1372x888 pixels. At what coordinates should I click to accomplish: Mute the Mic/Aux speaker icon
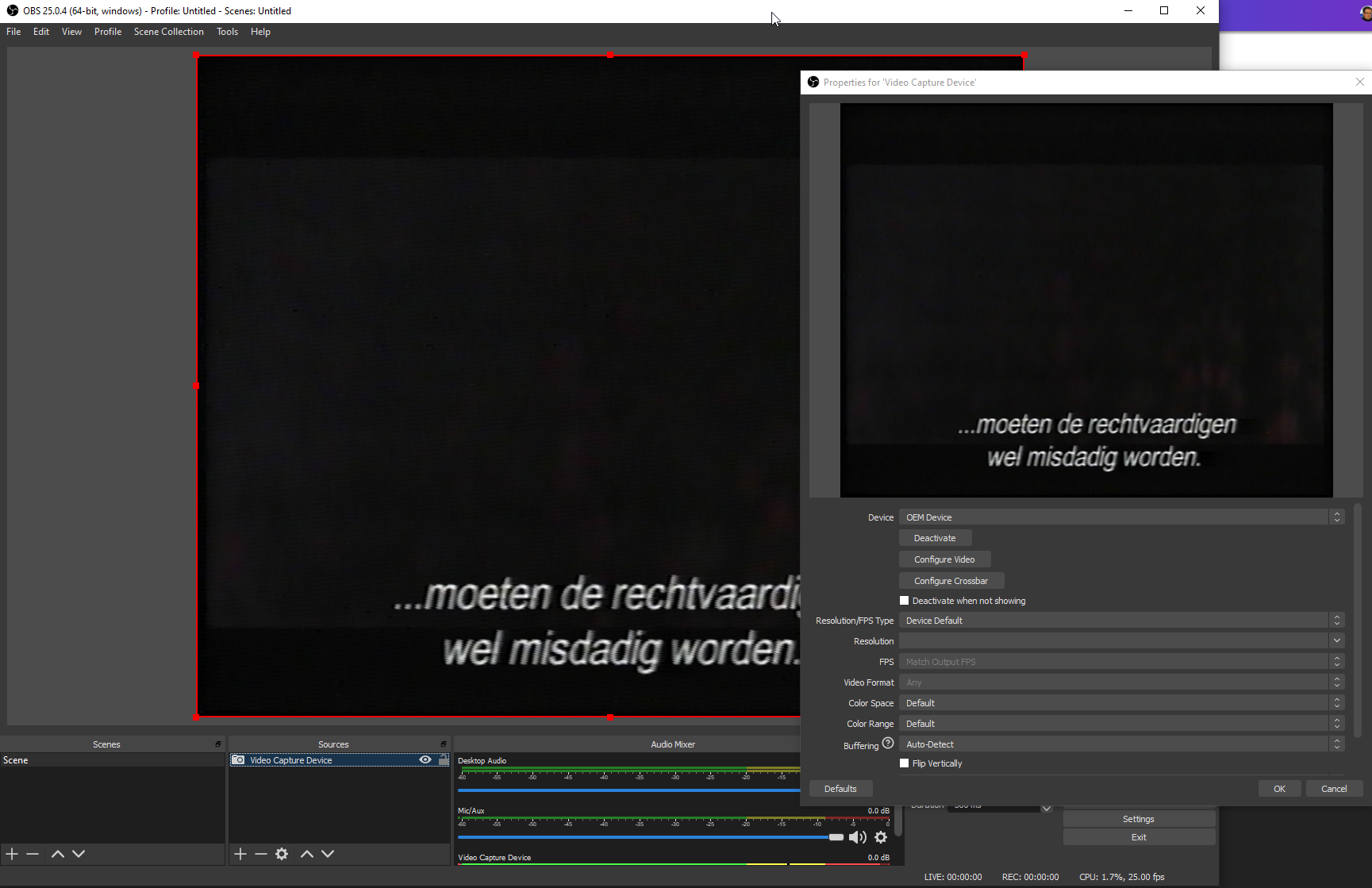857,837
